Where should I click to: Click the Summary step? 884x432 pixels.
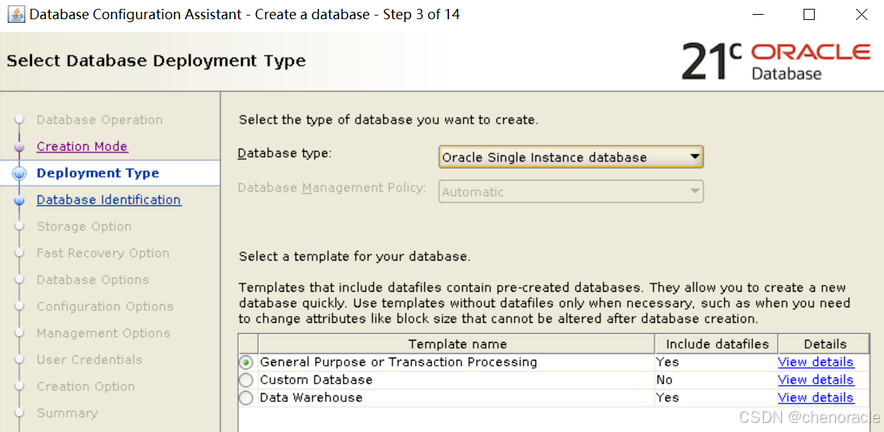pyautogui.click(x=67, y=413)
